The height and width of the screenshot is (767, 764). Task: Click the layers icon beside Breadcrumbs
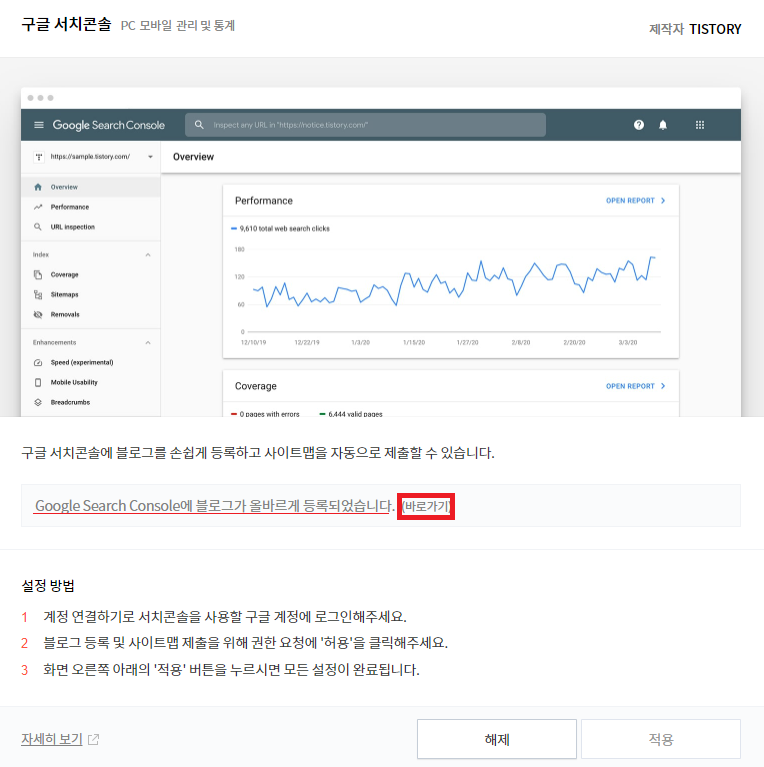click(38, 403)
